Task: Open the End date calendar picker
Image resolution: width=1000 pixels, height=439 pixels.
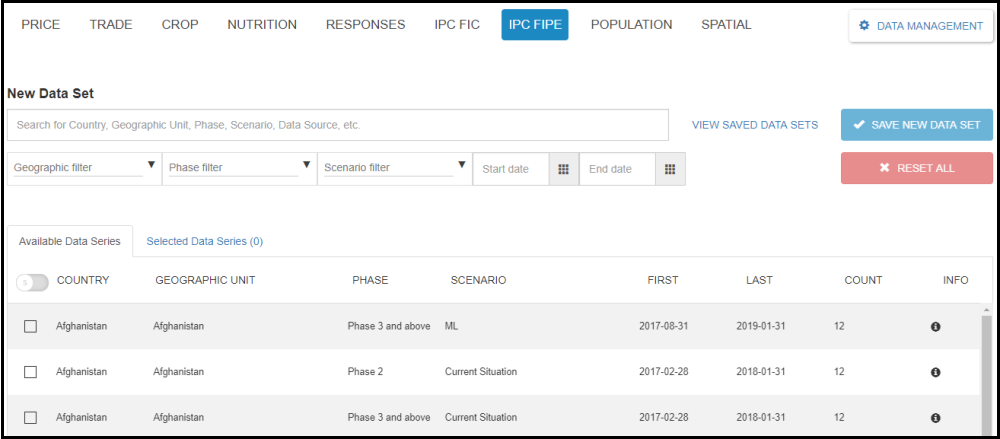Action: [x=670, y=169]
